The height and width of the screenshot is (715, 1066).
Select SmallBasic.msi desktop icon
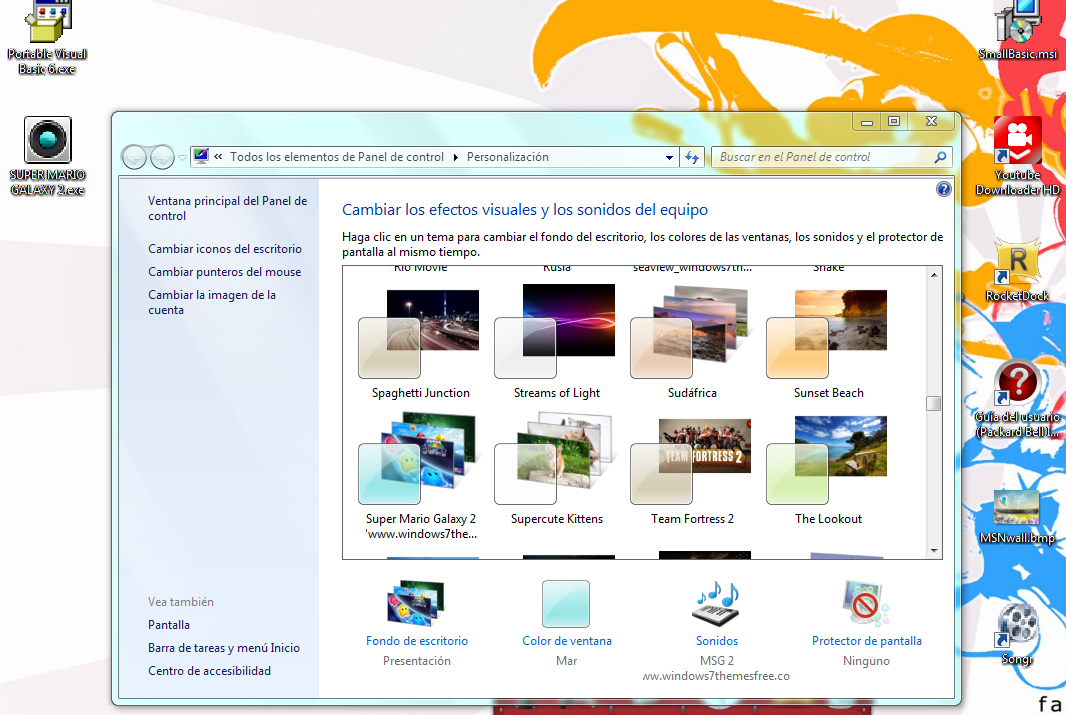tap(1018, 31)
